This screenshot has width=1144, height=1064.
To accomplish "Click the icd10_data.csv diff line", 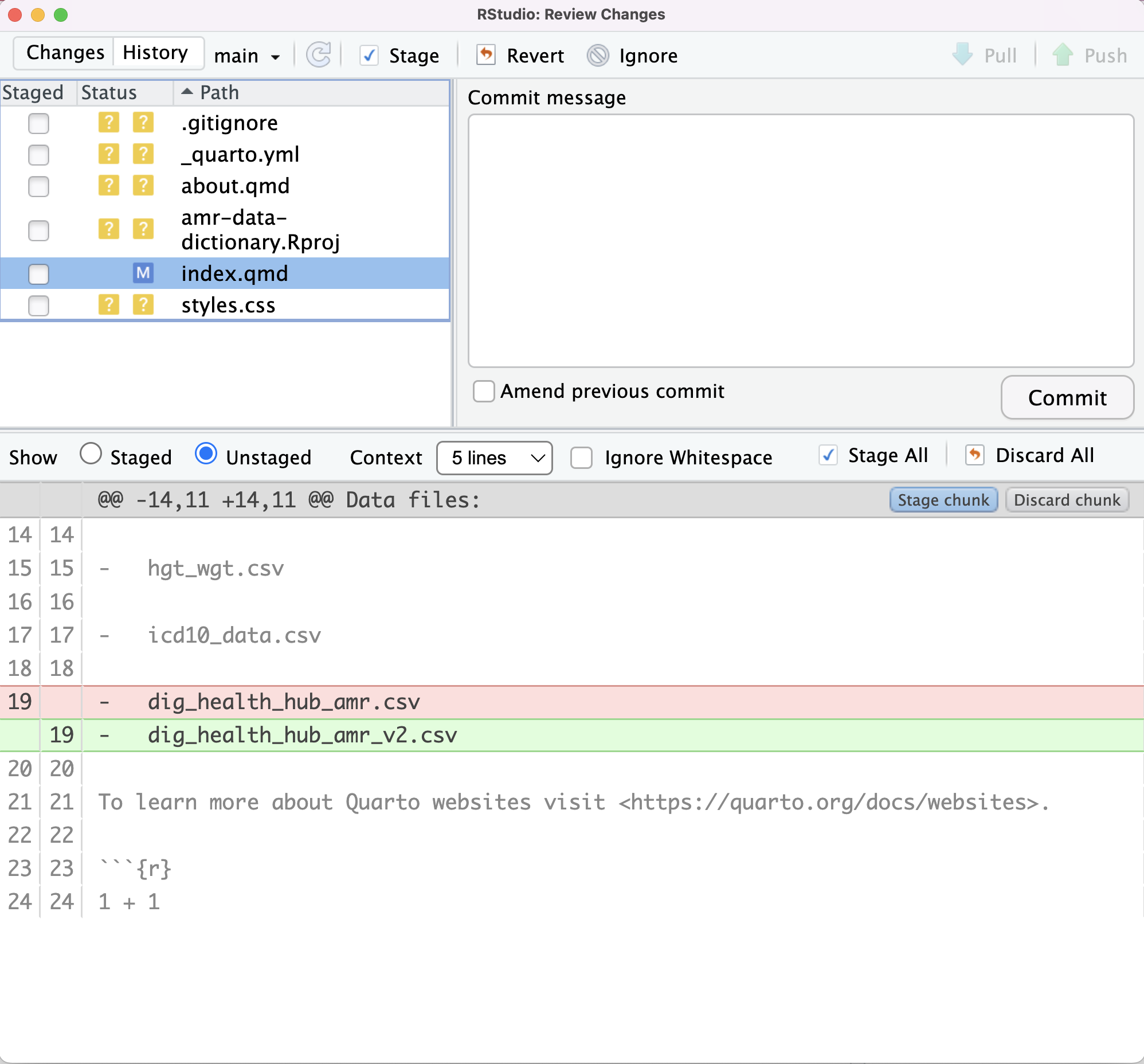I will [x=572, y=635].
